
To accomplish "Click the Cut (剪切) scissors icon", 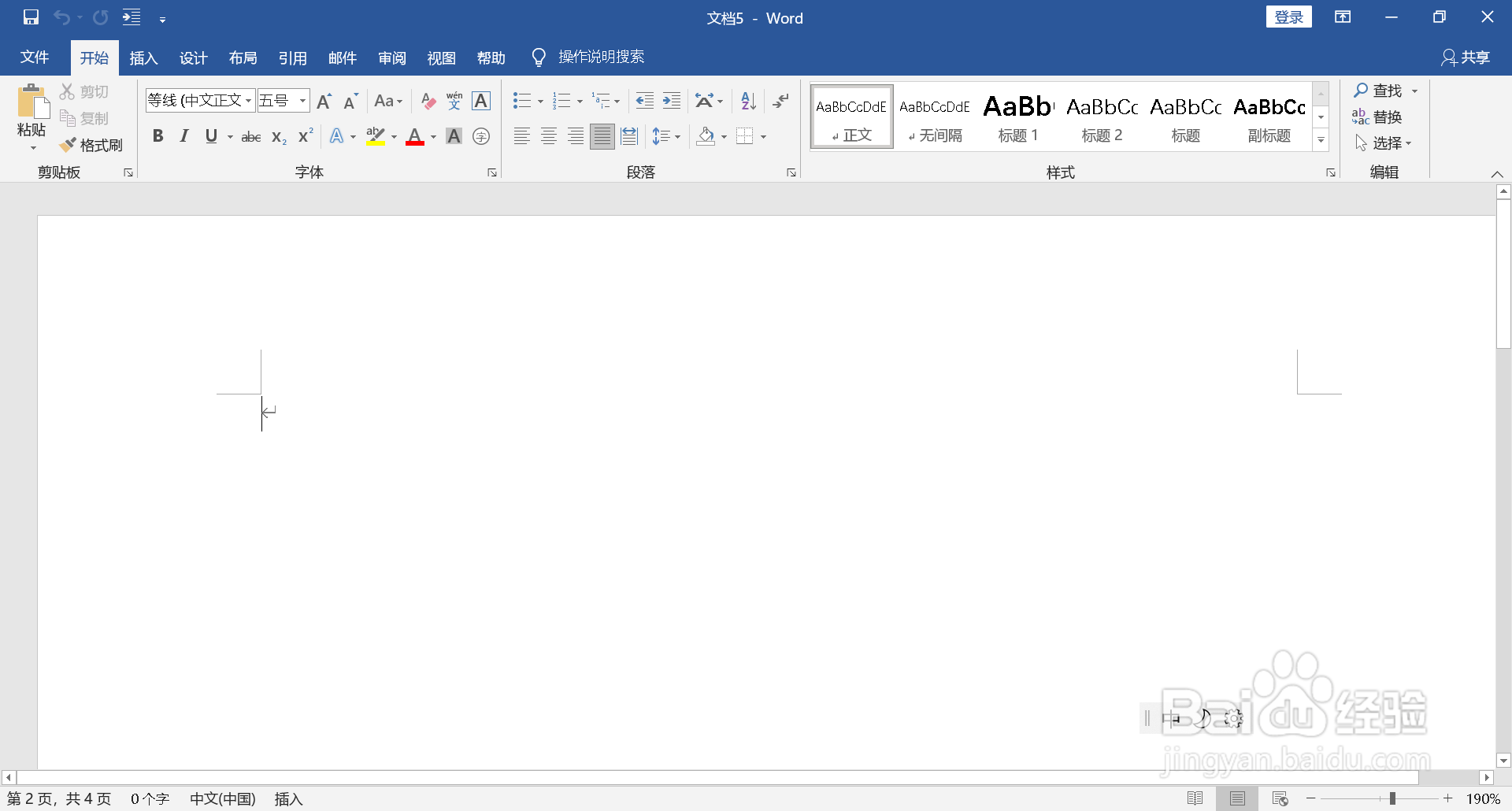I will [68, 92].
